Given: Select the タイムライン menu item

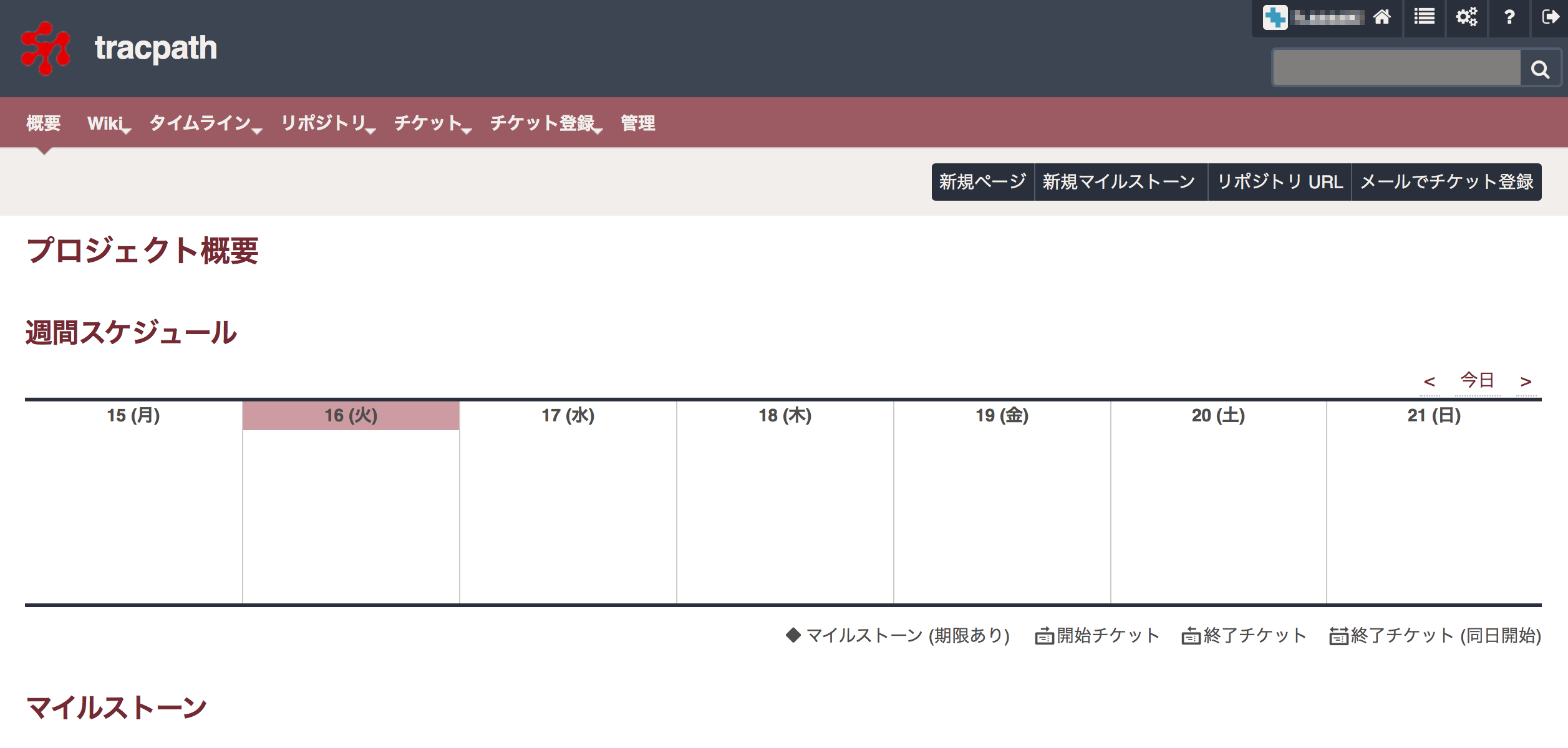Looking at the screenshot, I should [x=198, y=123].
